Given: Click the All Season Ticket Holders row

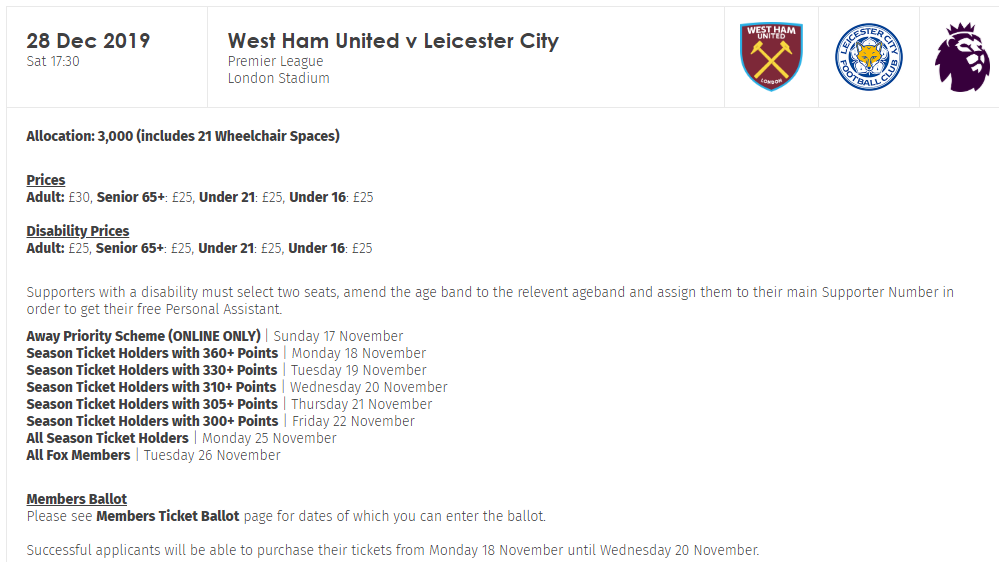Looking at the screenshot, I should (182, 438).
